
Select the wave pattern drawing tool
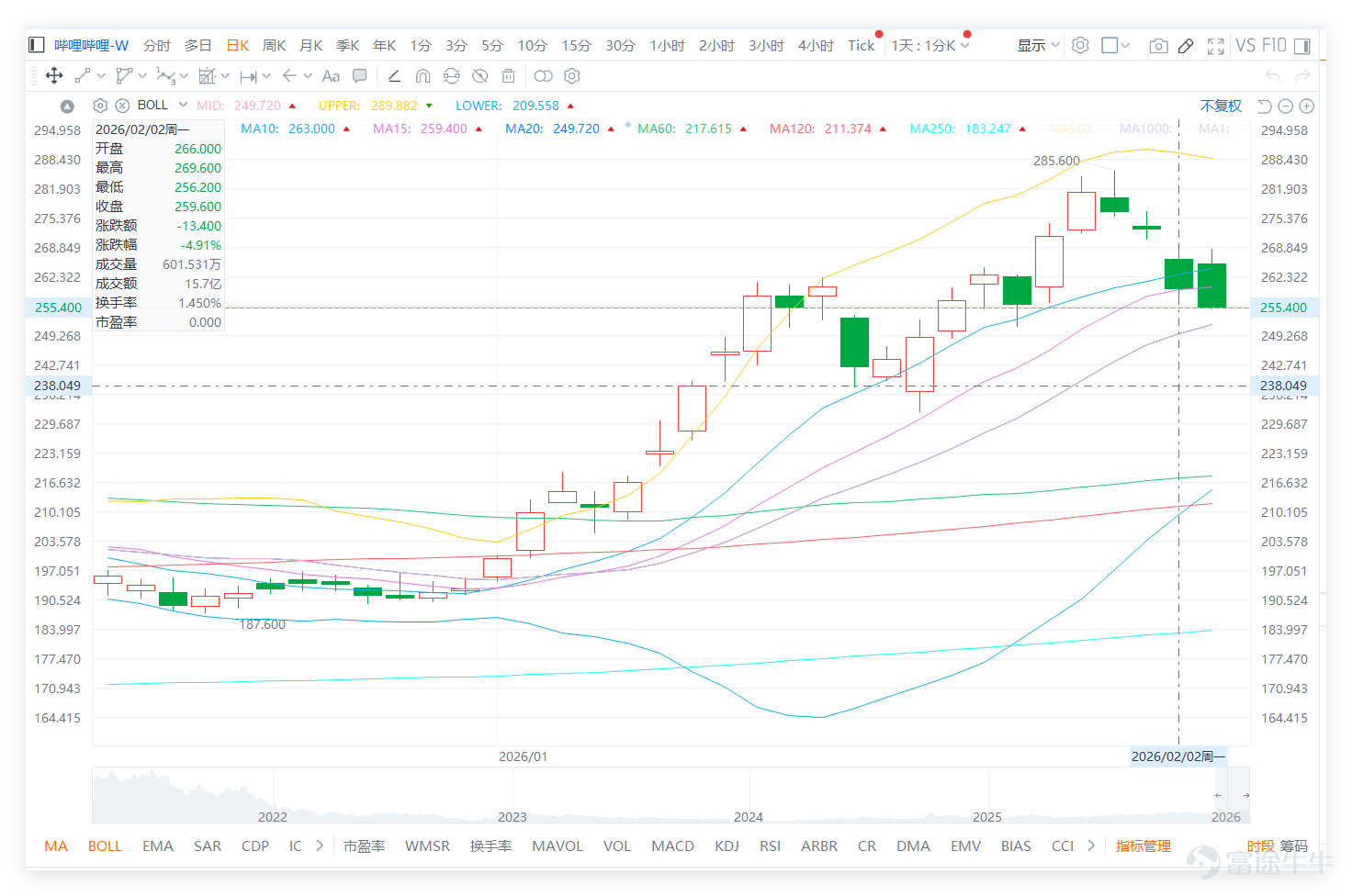tap(165, 76)
